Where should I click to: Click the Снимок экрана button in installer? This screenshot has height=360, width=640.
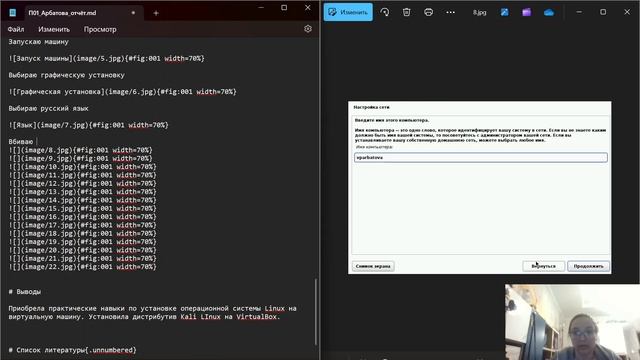point(373,266)
